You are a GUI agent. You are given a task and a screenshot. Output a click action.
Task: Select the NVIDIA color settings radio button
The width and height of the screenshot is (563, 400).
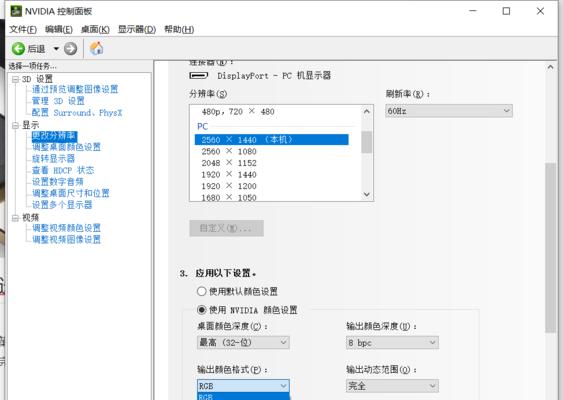click(x=201, y=310)
